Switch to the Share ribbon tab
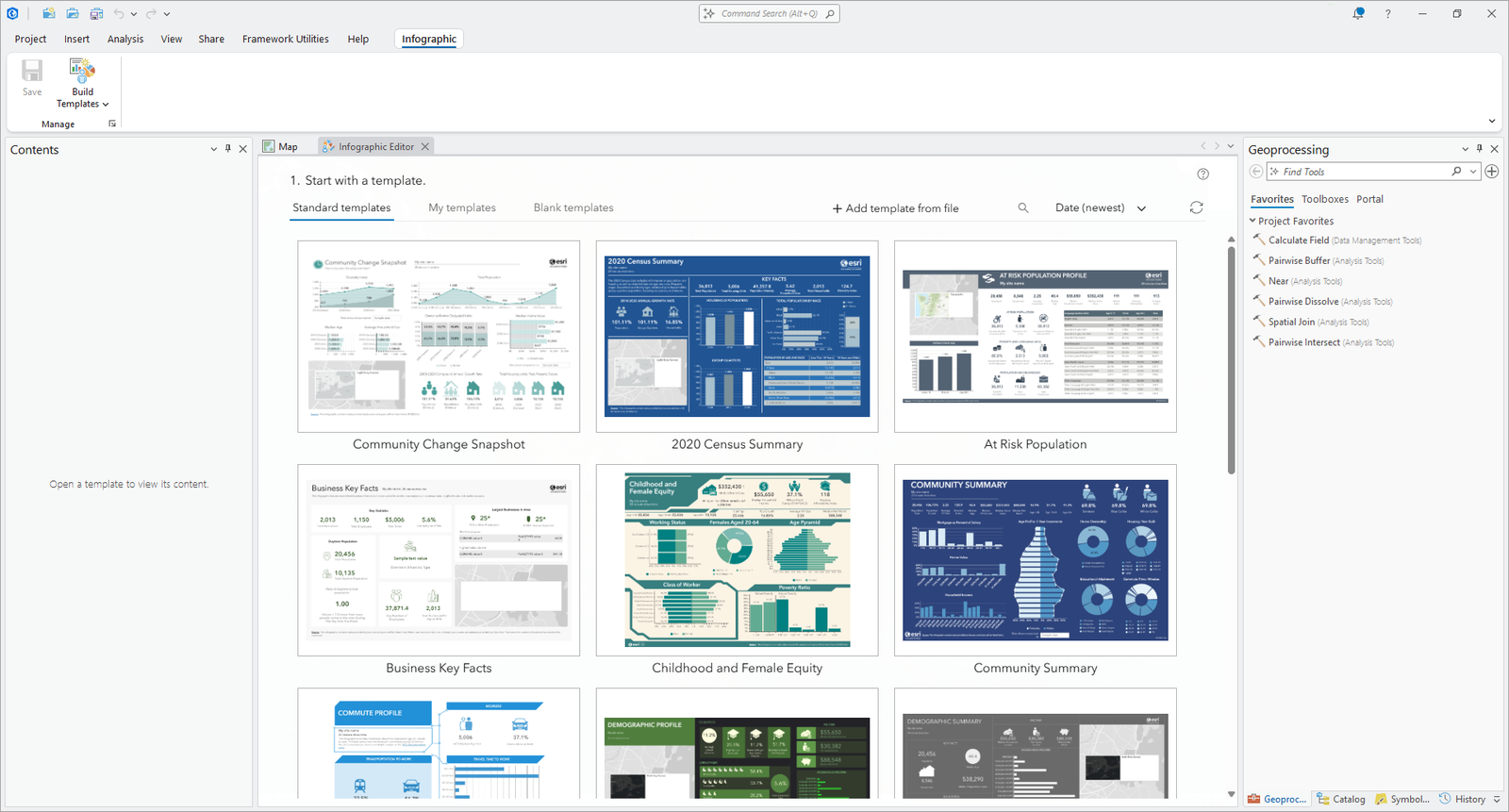 (211, 39)
